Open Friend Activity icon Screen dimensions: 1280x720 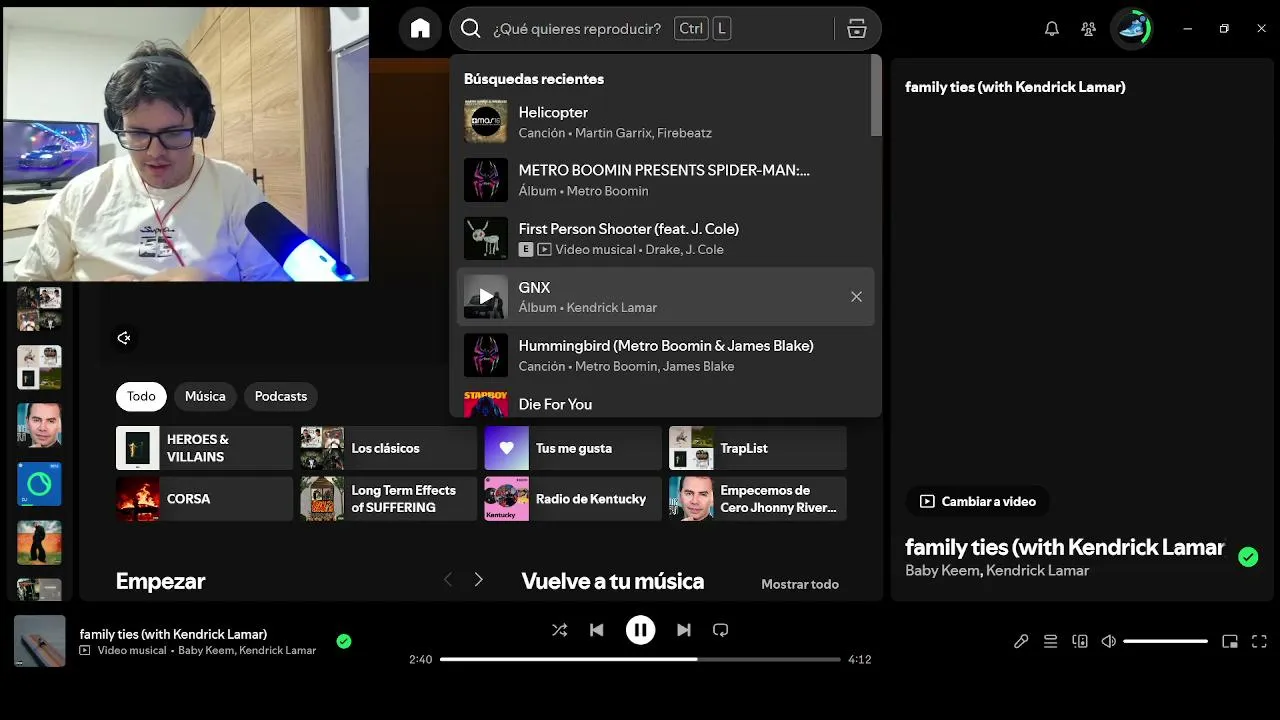[1089, 29]
